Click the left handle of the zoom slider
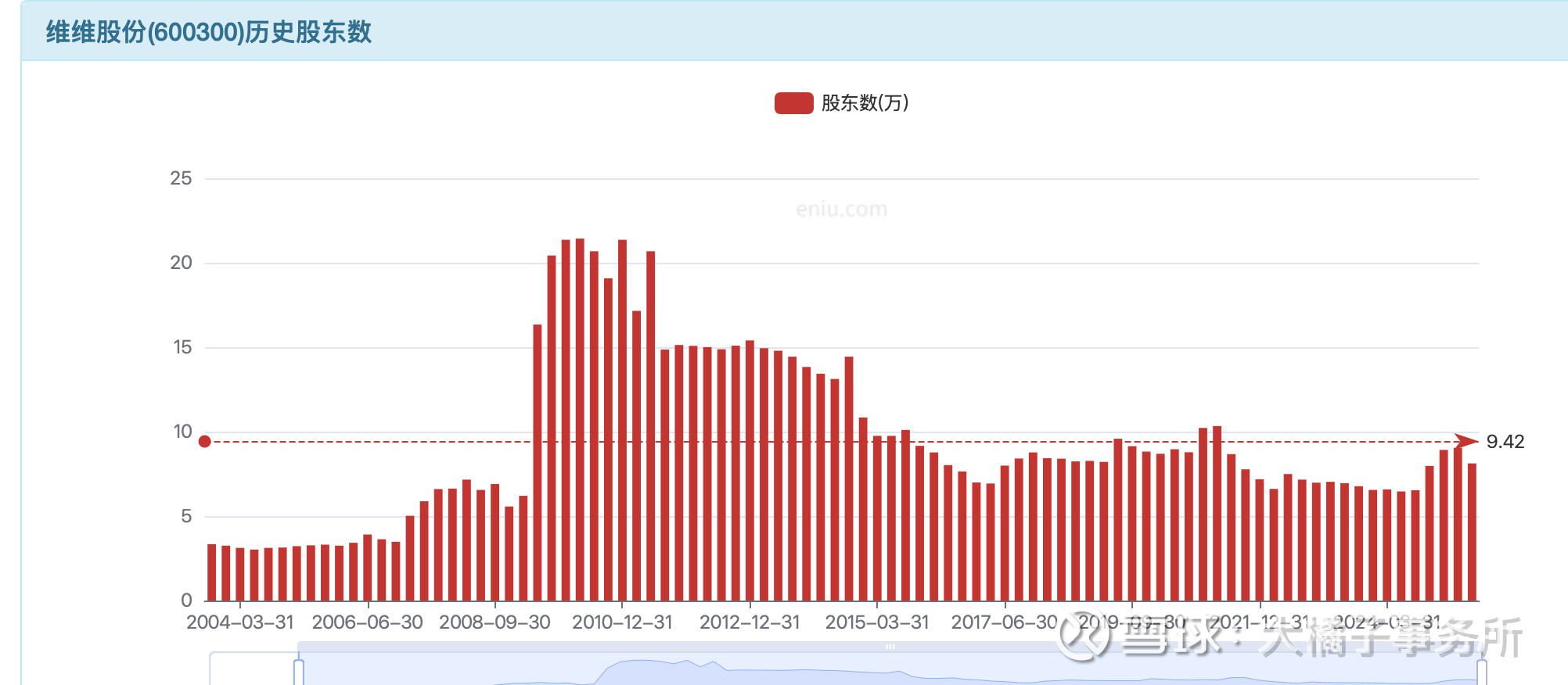 click(x=299, y=672)
